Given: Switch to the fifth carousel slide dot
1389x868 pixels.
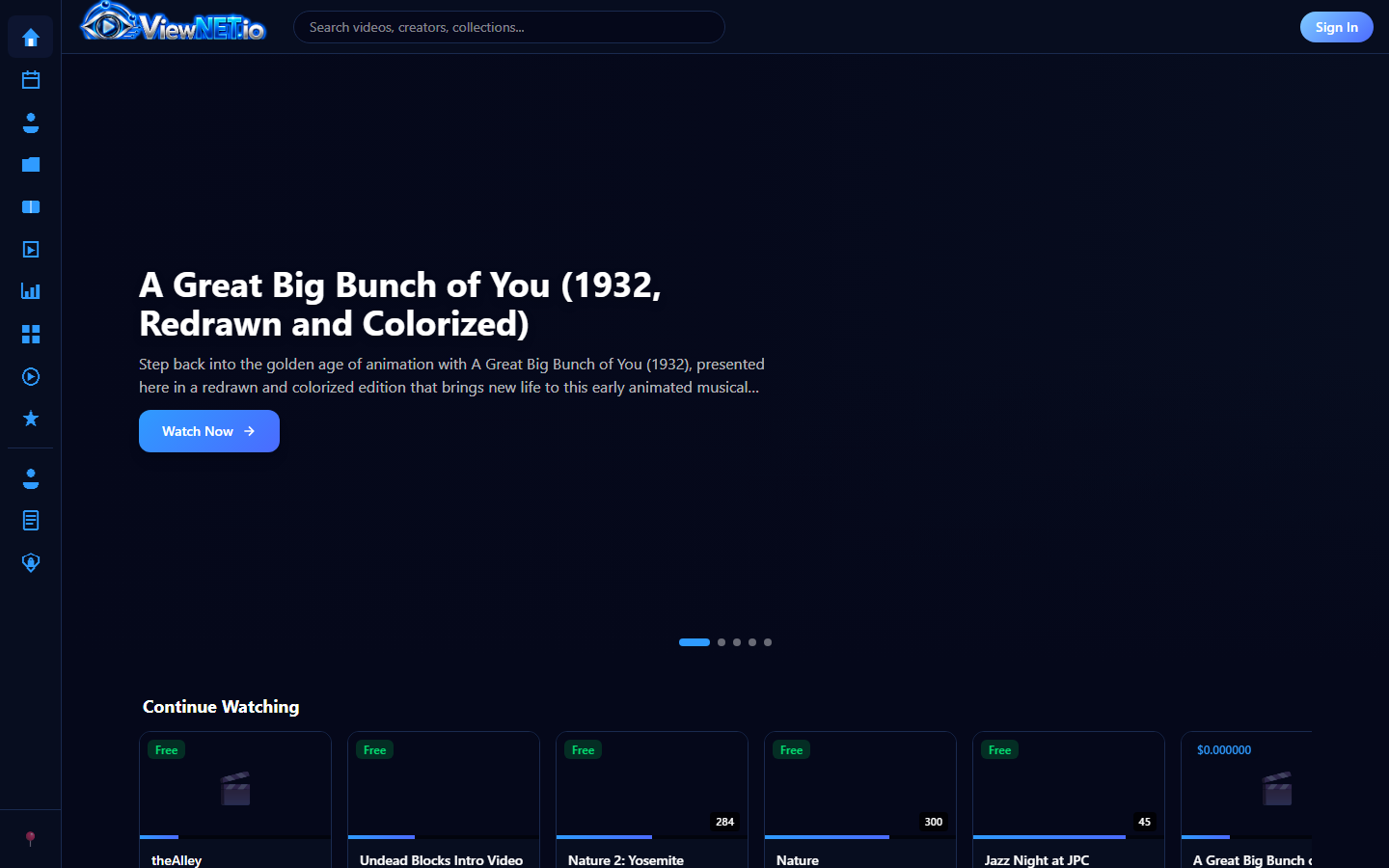Looking at the screenshot, I should (768, 642).
